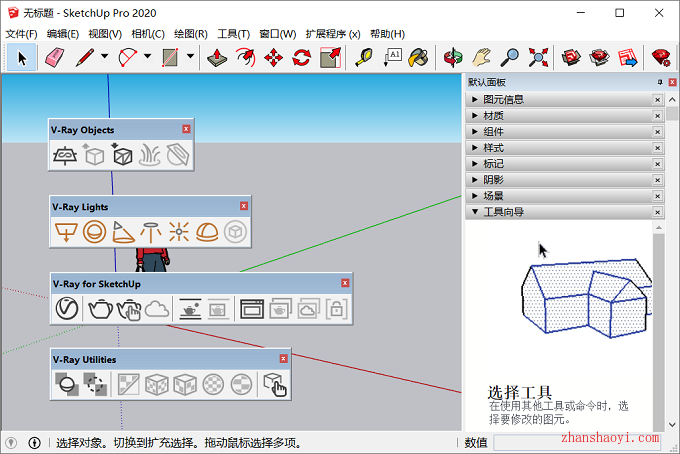
Task: Pick the Eraser tool
Action: click(x=54, y=57)
